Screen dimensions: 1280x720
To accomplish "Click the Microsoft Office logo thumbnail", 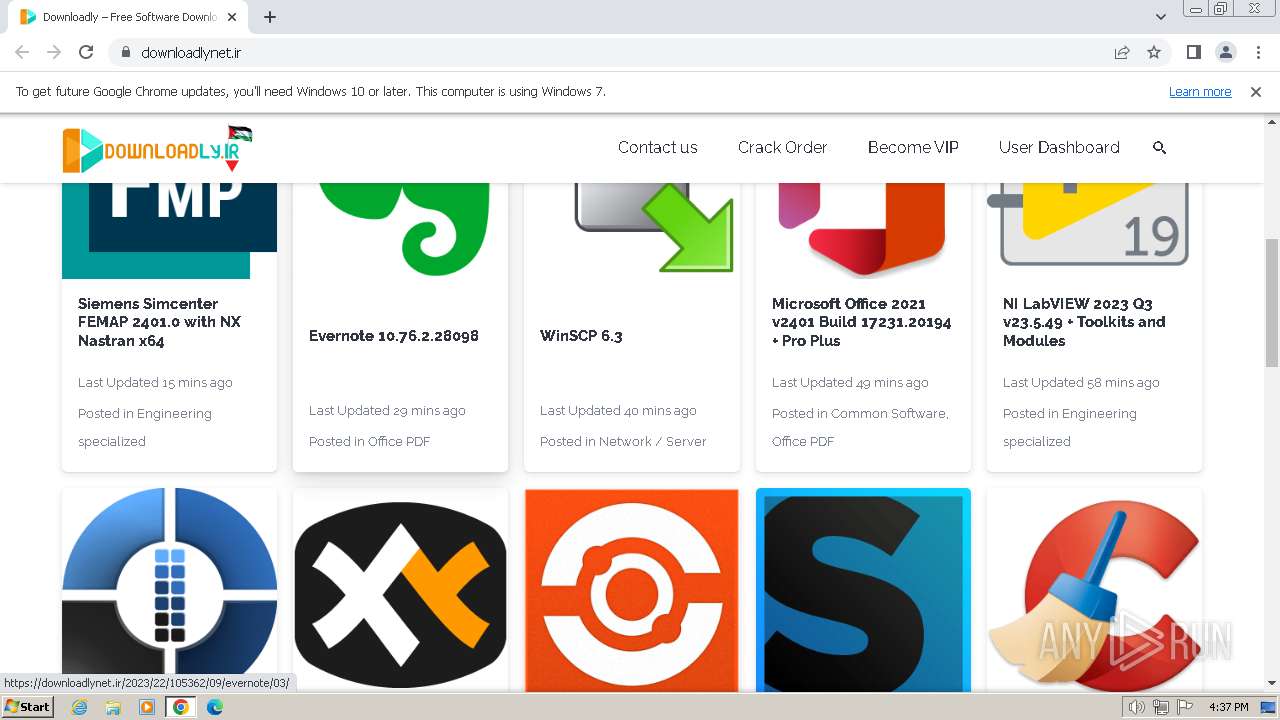I will (x=862, y=230).
